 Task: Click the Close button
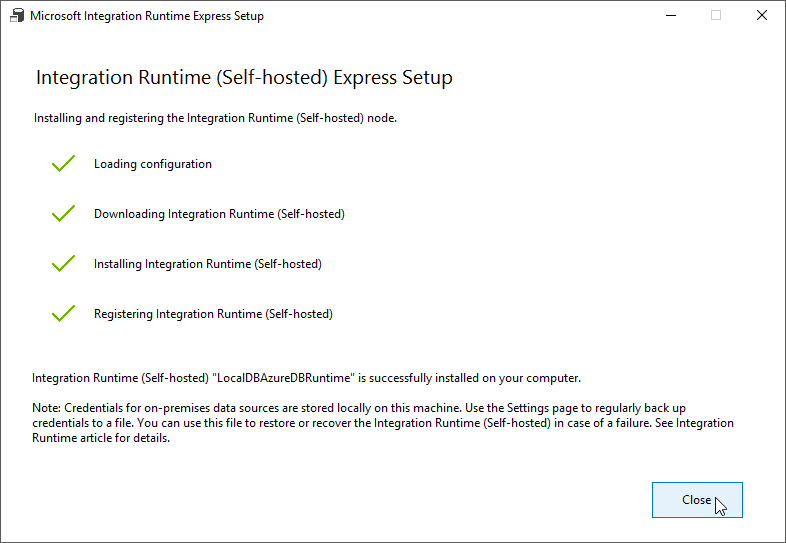point(696,500)
